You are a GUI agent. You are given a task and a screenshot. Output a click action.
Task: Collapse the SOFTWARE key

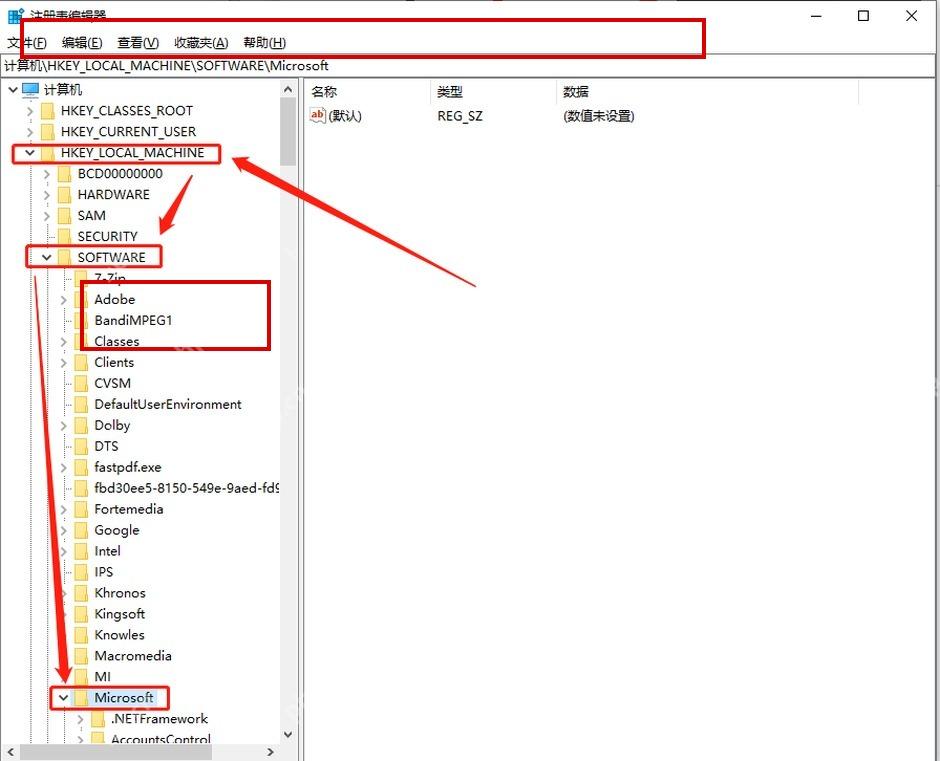click(46, 257)
